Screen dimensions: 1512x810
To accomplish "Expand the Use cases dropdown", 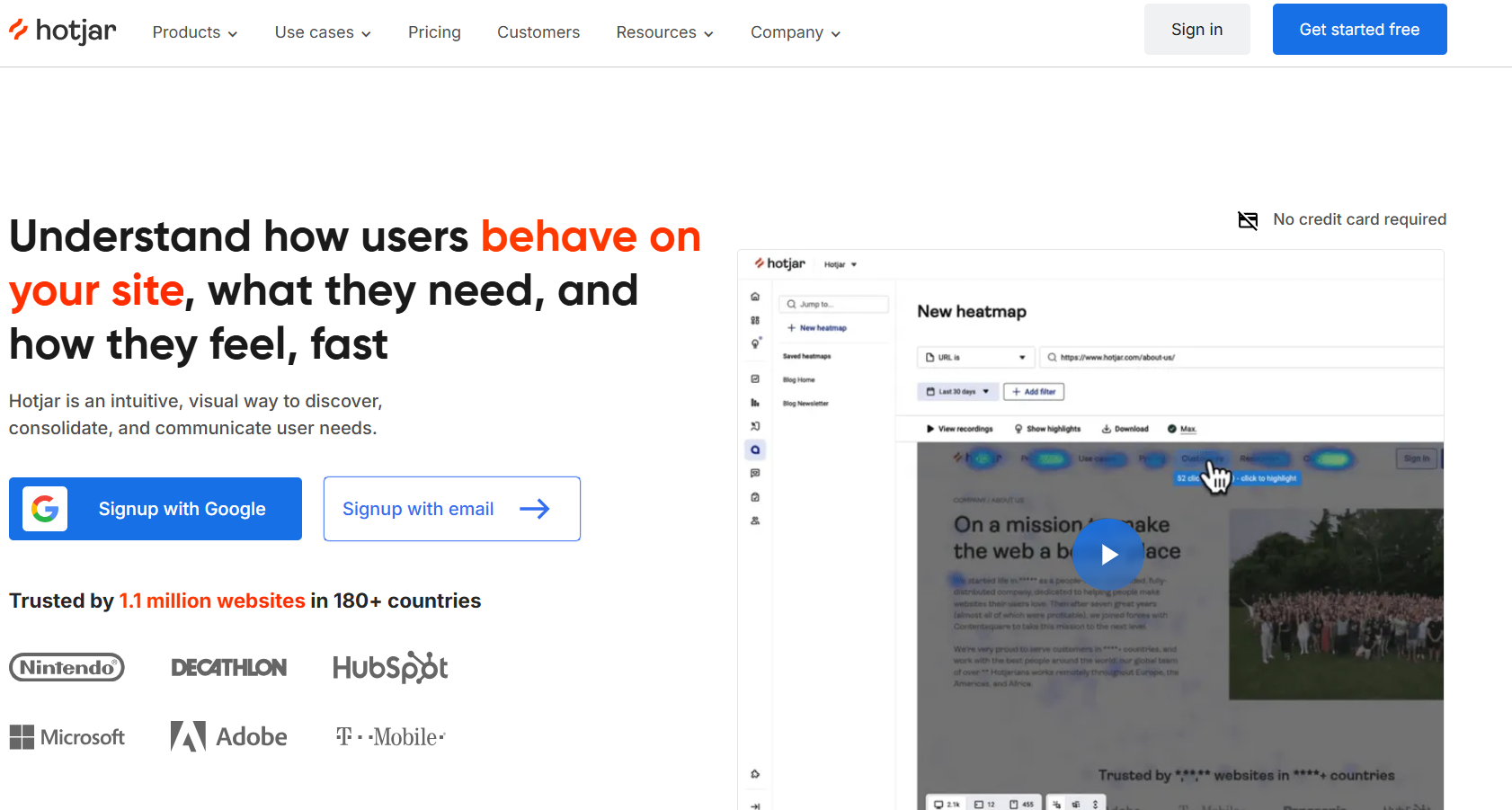I will click(x=323, y=32).
